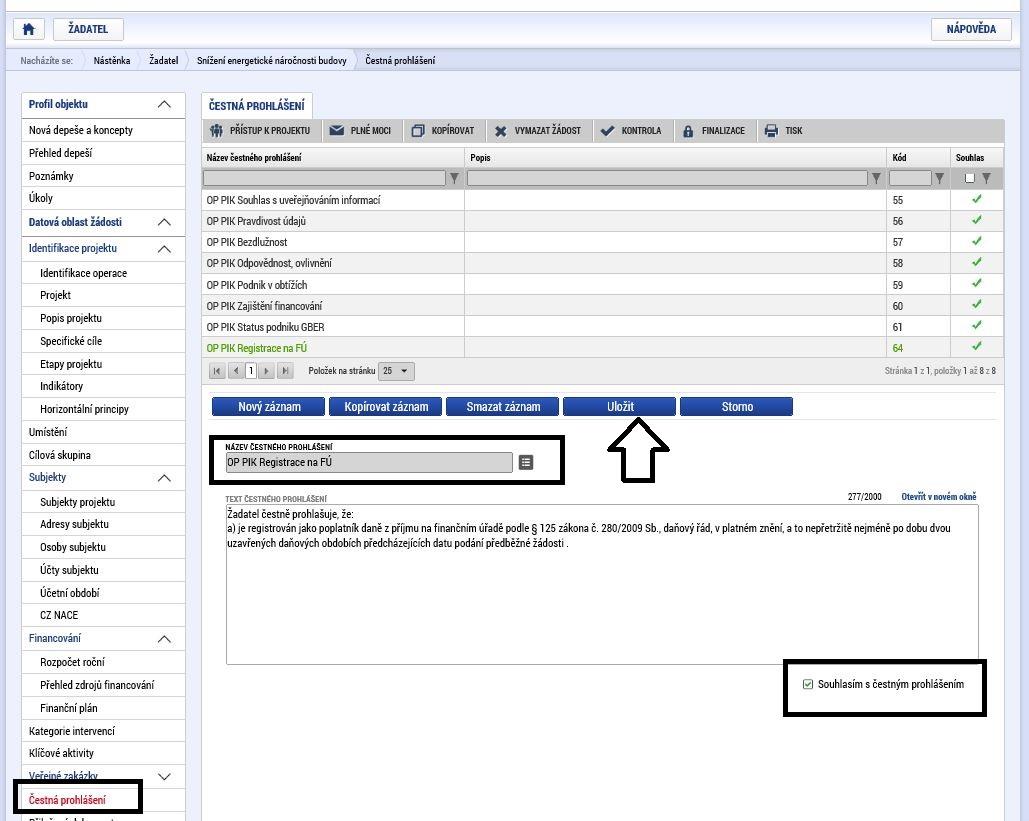Viewport: 1029px width, 821px height.
Task: Click green check for Souhlas s uveřejňováním row
Action: [976, 199]
